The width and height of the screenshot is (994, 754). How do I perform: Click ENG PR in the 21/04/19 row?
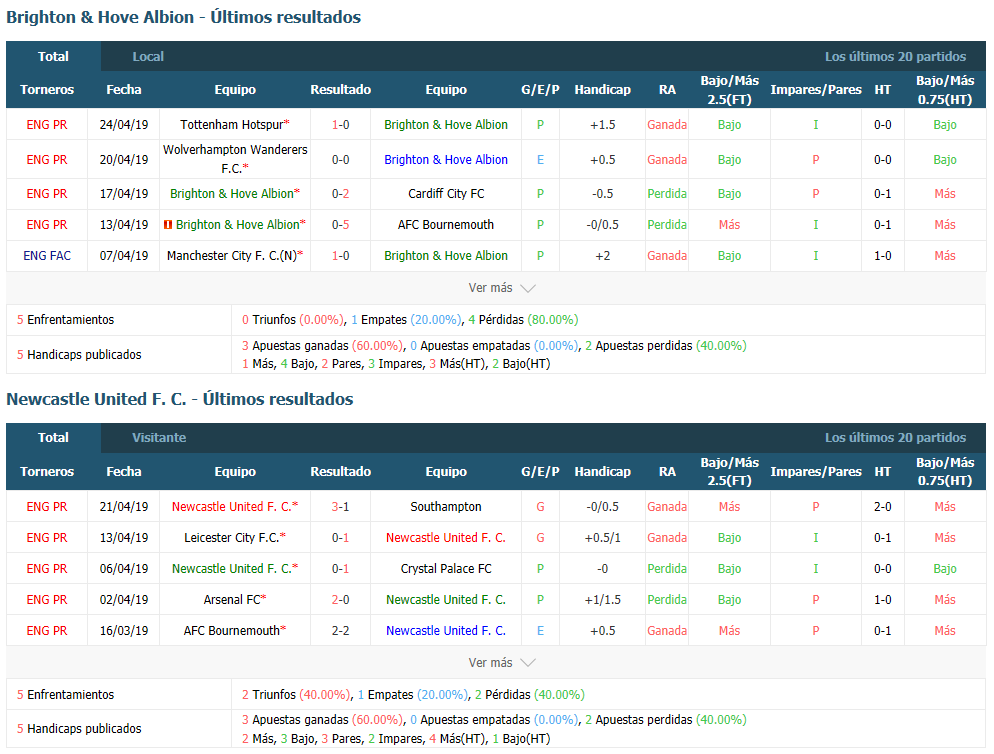coord(47,507)
